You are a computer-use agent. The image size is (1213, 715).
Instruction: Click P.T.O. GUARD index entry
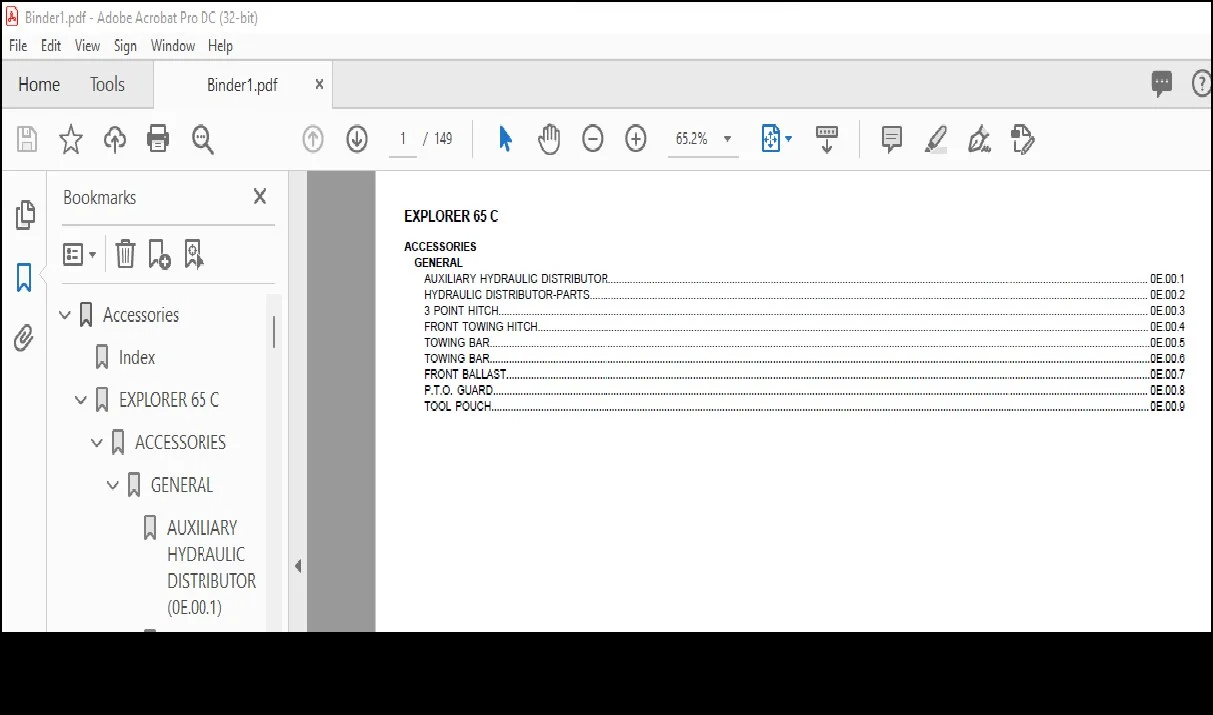pyautogui.click(x=459, y=390)
